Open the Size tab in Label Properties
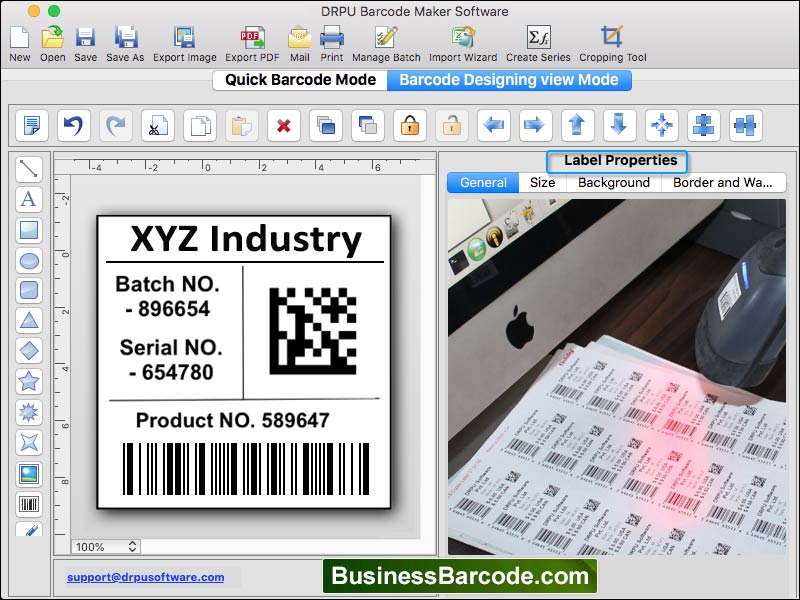Viewport: 800px width, 600px height. click(x=541, y=183)
